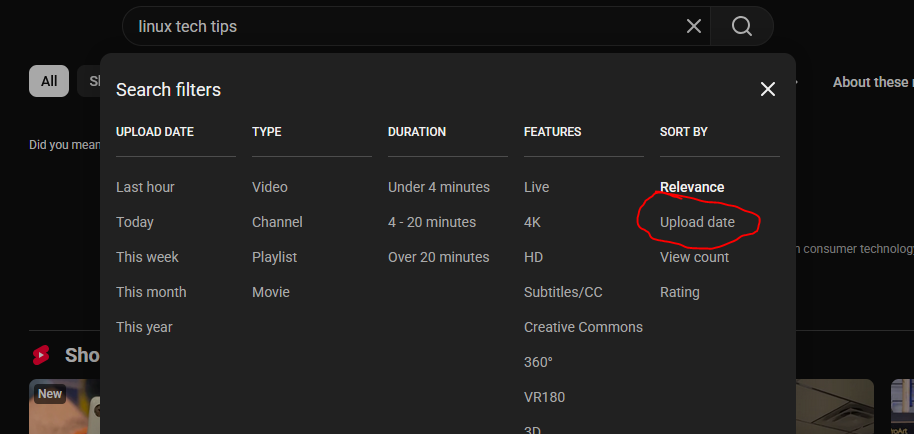Filter uploads by Today
Image resolution: width=914 pixels, height=434 pixels.
point(135,222)
